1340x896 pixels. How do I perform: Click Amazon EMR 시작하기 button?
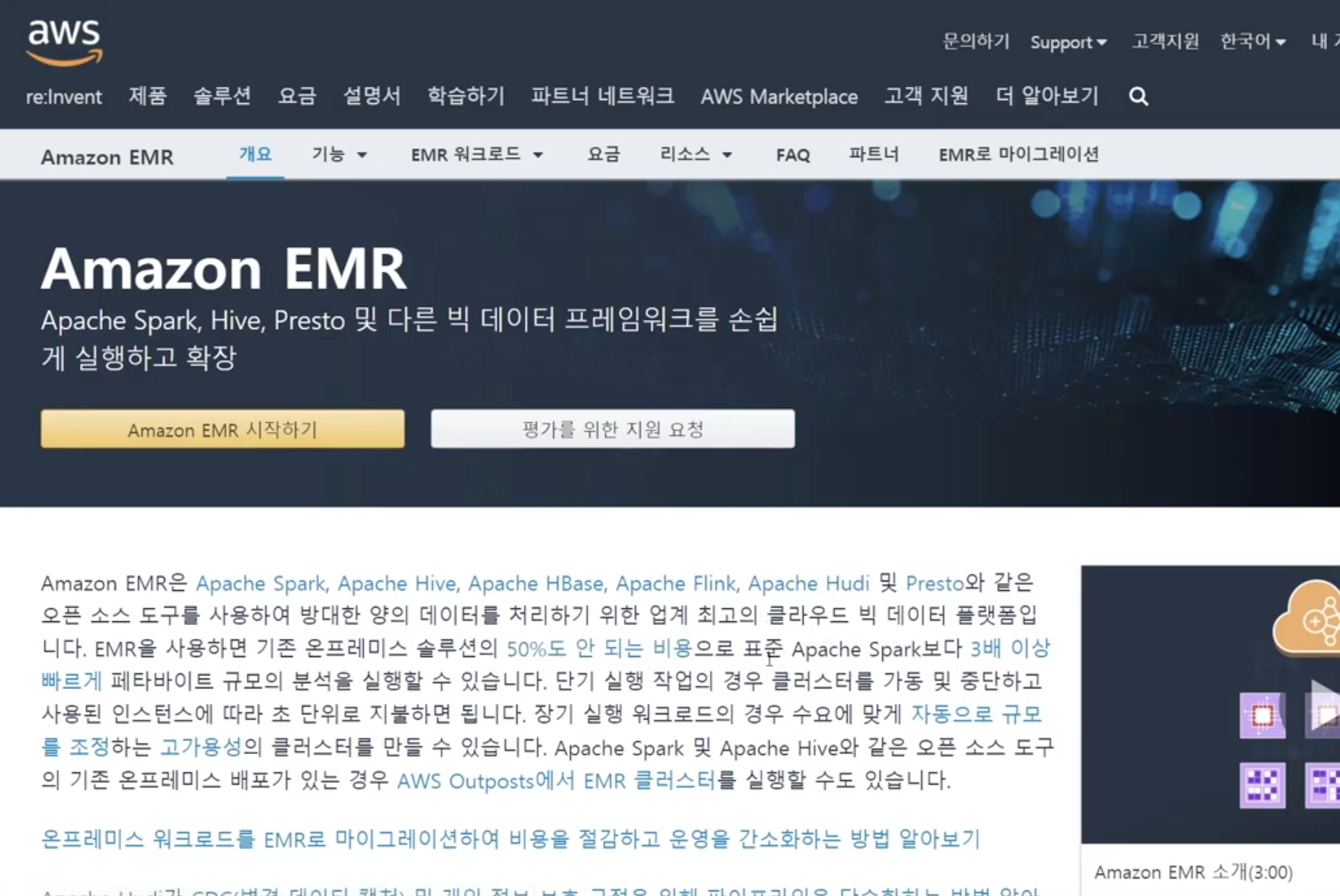[222, 430]
